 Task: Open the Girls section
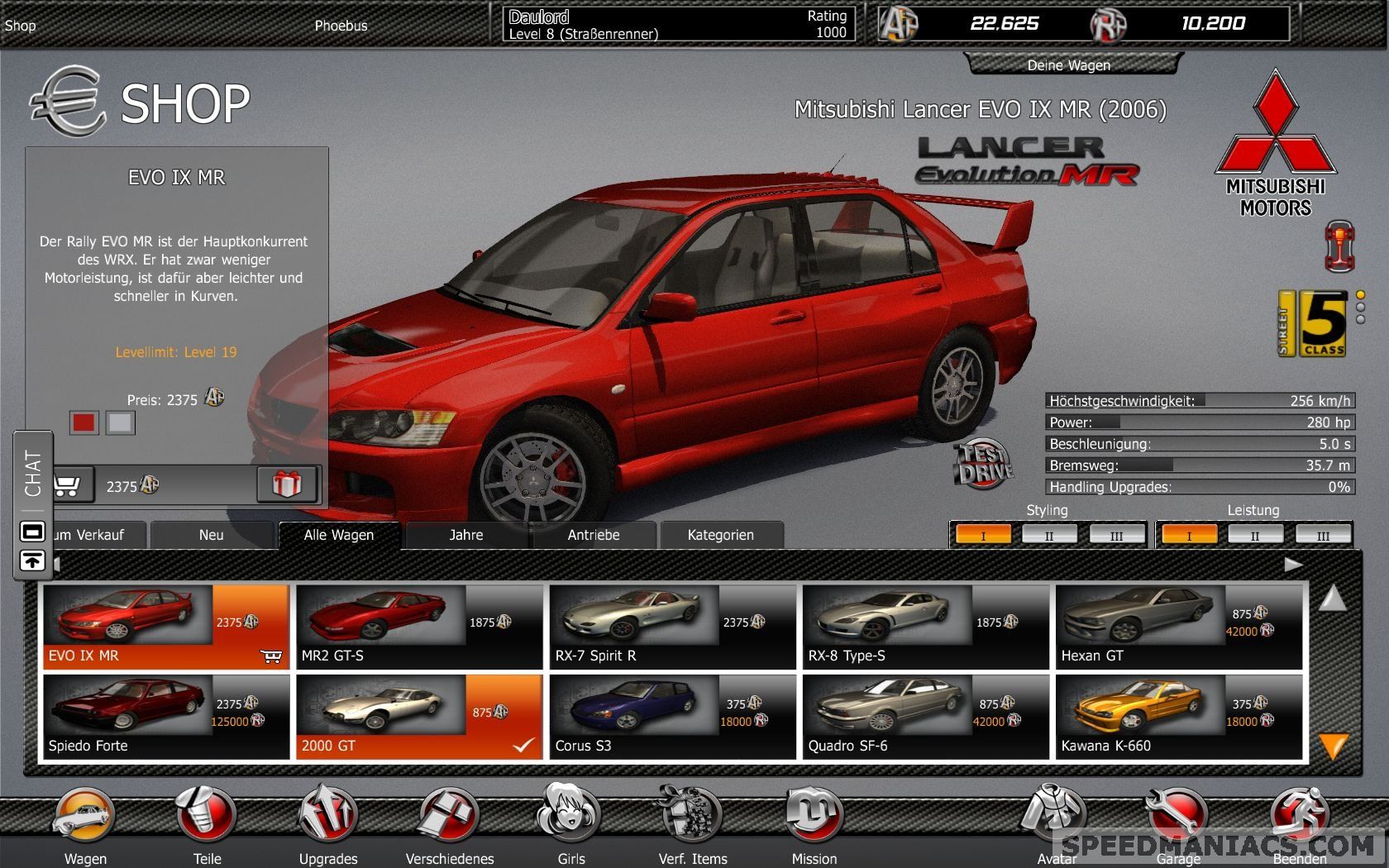[570, 814]
